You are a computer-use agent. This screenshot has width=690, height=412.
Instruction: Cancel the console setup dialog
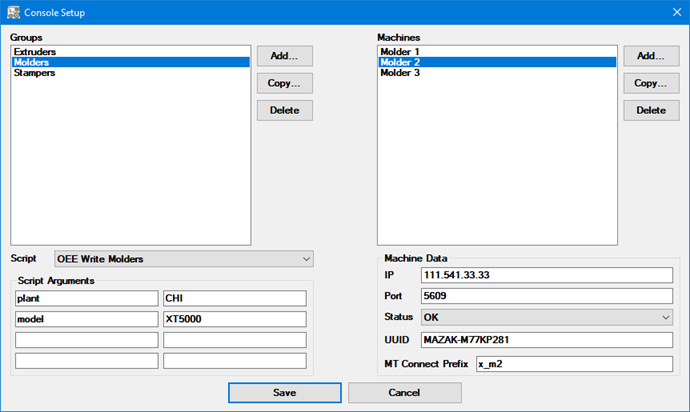click(404, 393)
